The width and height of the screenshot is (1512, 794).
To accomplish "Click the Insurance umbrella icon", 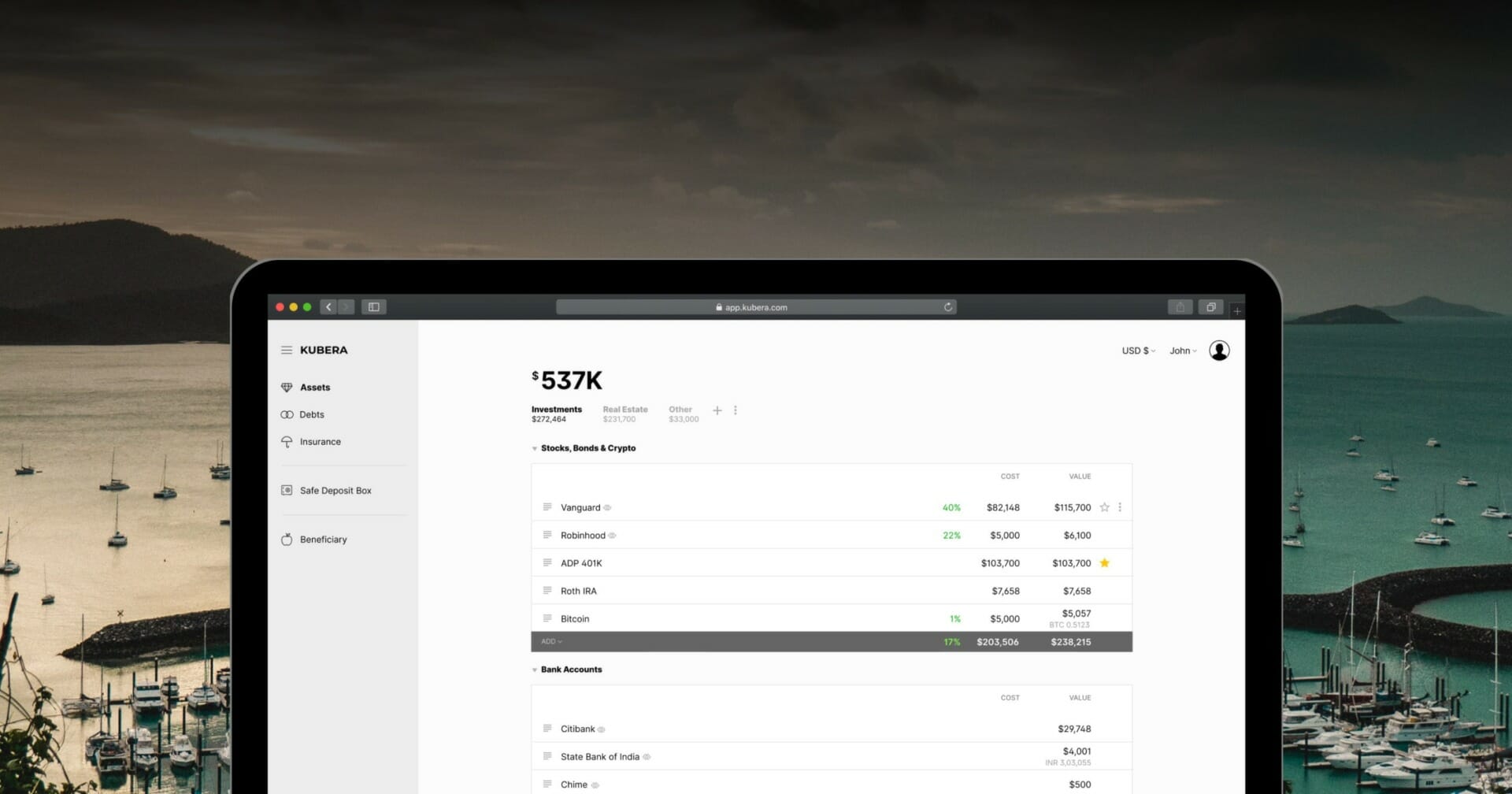I will [x=287, y=442].
